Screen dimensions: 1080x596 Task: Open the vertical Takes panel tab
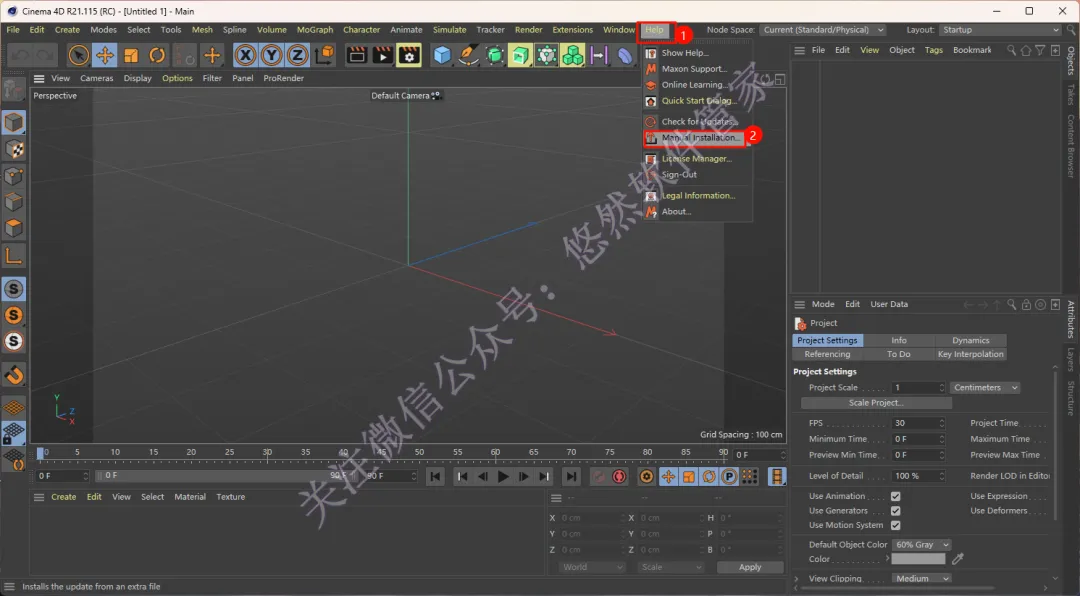tap(1071, 94)
